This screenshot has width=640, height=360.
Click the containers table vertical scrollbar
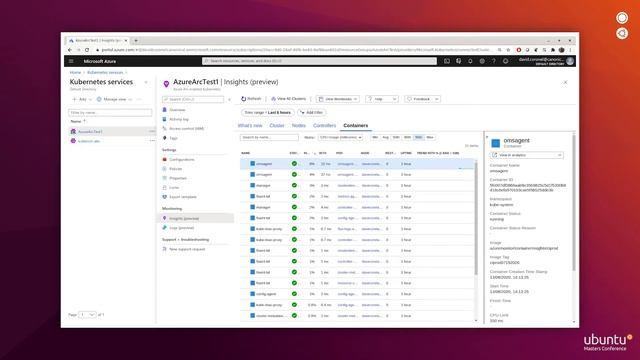[476, 218]
